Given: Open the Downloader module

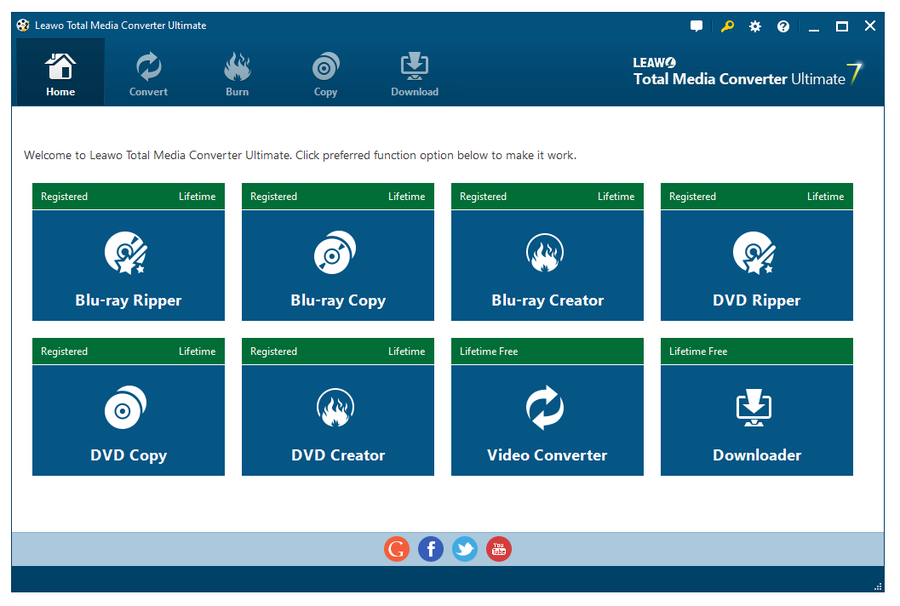Looking at the screenshot, I should [756, 420].
